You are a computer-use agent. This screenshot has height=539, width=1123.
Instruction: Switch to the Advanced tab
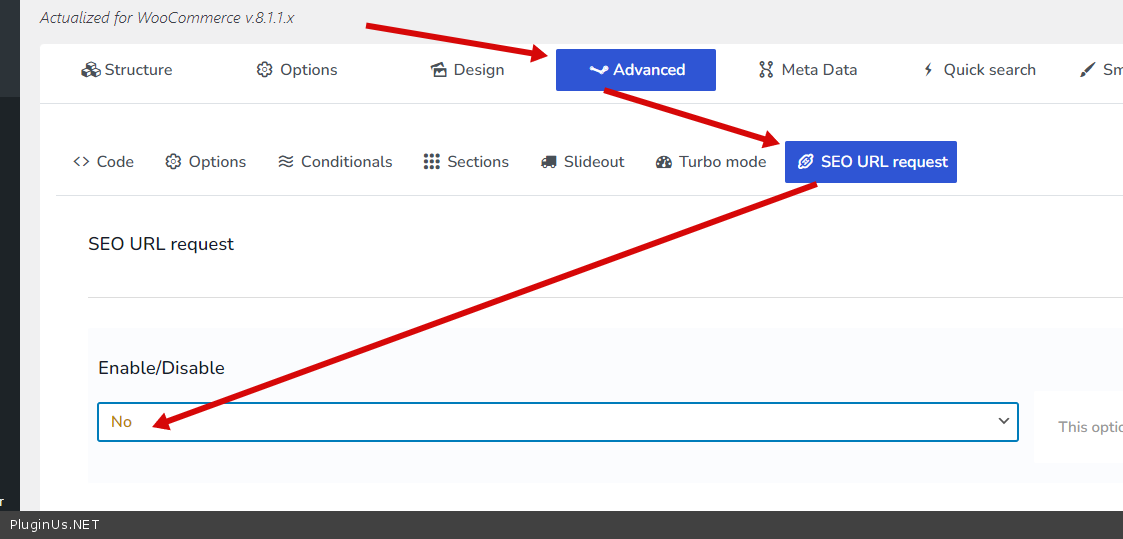636,70
